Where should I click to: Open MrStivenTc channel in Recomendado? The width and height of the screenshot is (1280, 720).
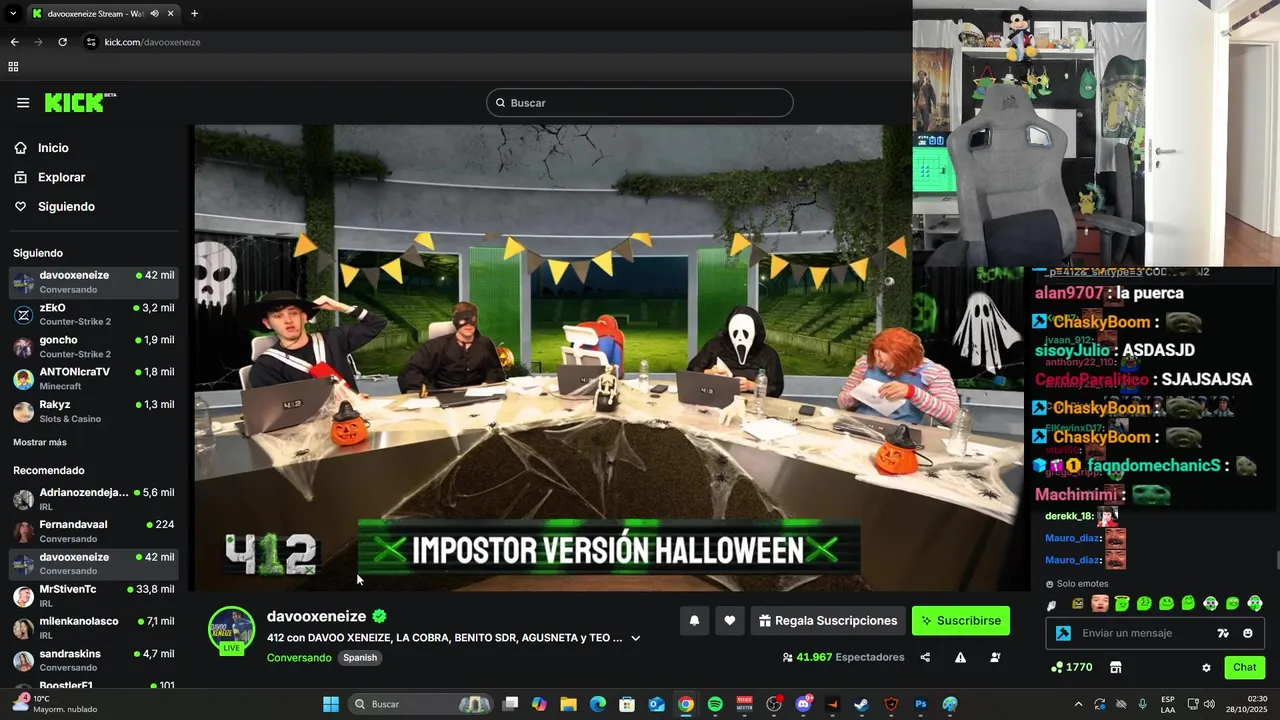coord(94,596)
